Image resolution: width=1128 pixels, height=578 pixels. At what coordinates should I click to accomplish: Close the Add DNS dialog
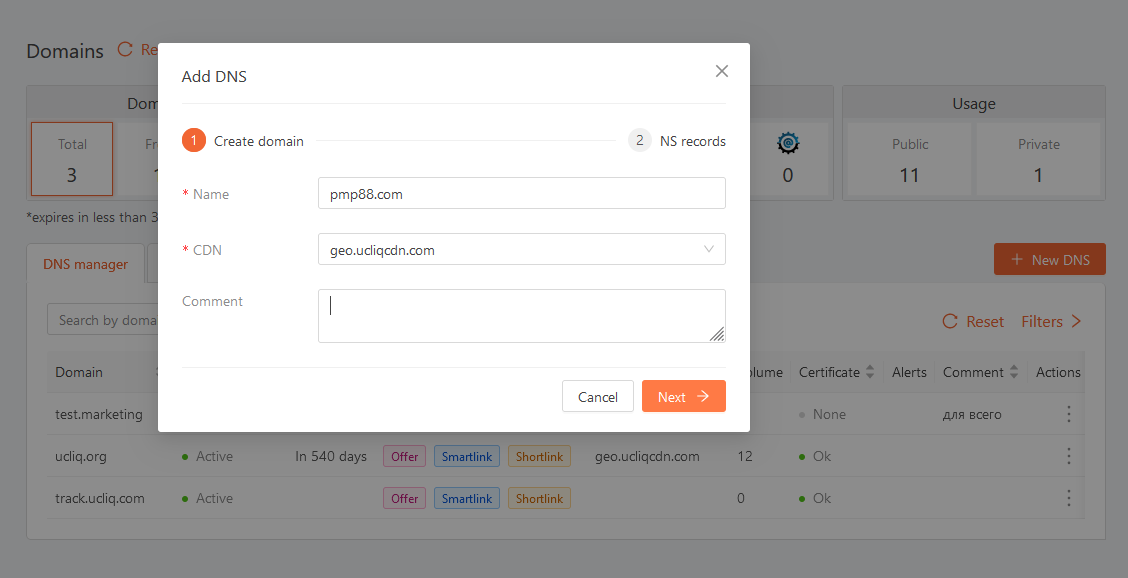(x=722, y=71)
